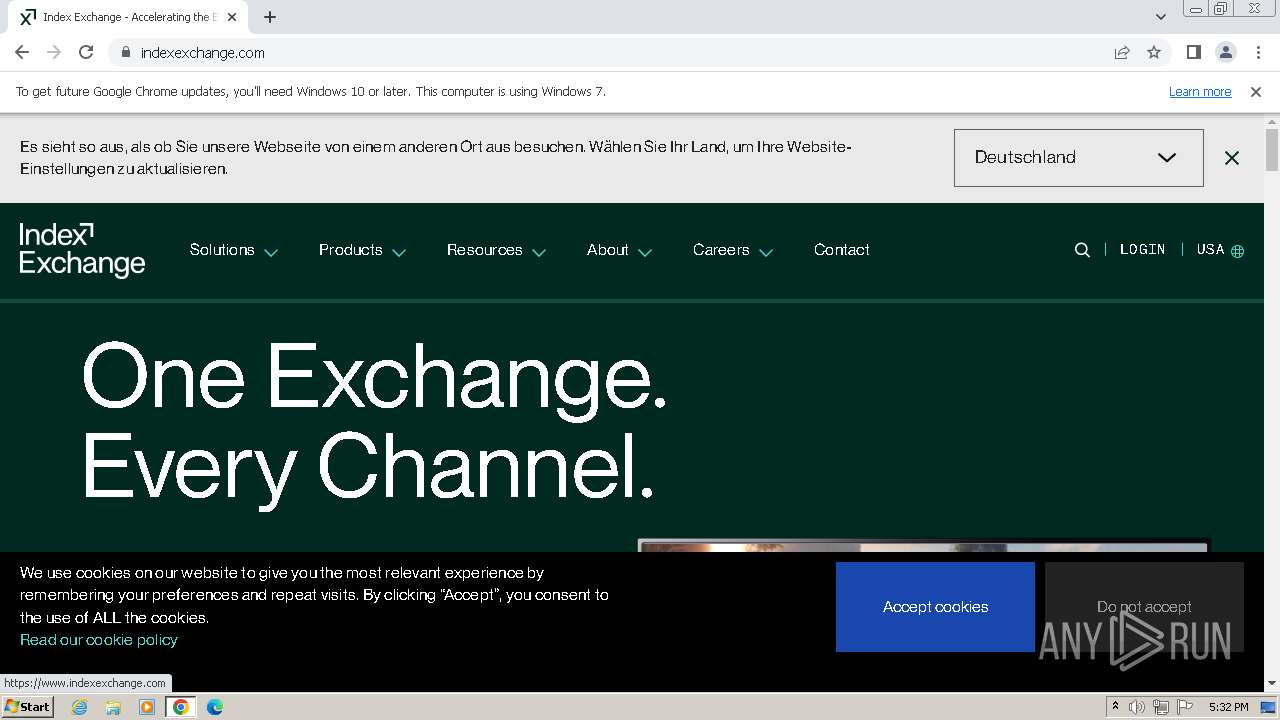Dismiss the Chrome update infobar
The width and height of the screenshot is (1280, 720).
(1256, 91)
